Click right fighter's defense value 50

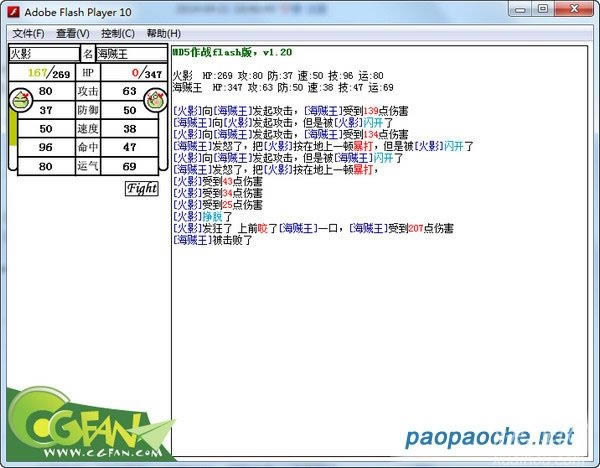coord(129,110)
